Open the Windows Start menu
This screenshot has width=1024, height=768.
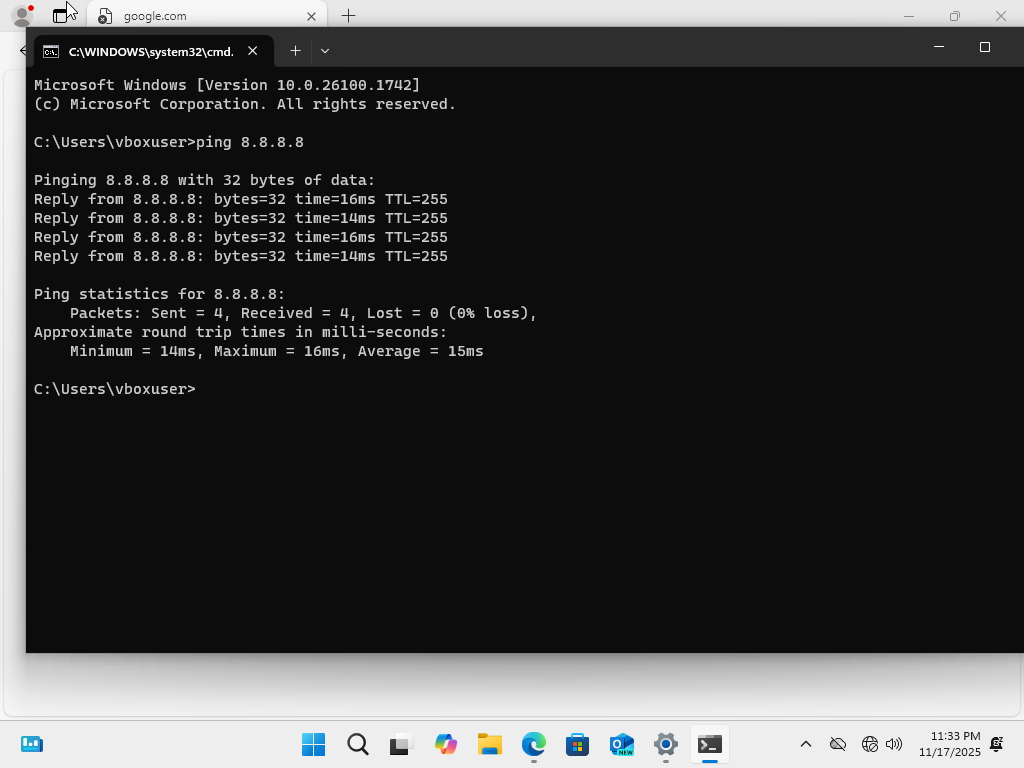(x=313, y=744)
